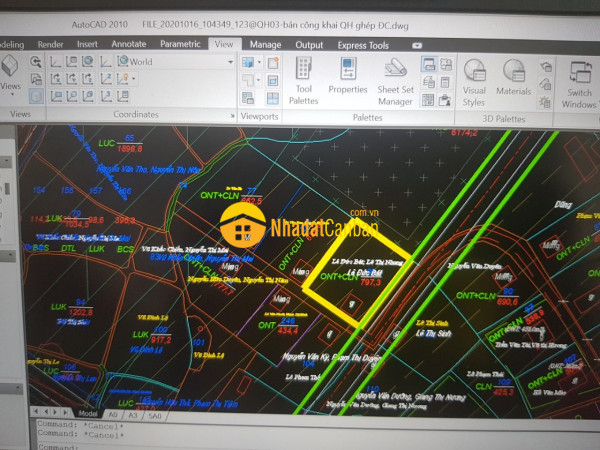Open the Parametric ribbon tab

[x=180, y=44]
